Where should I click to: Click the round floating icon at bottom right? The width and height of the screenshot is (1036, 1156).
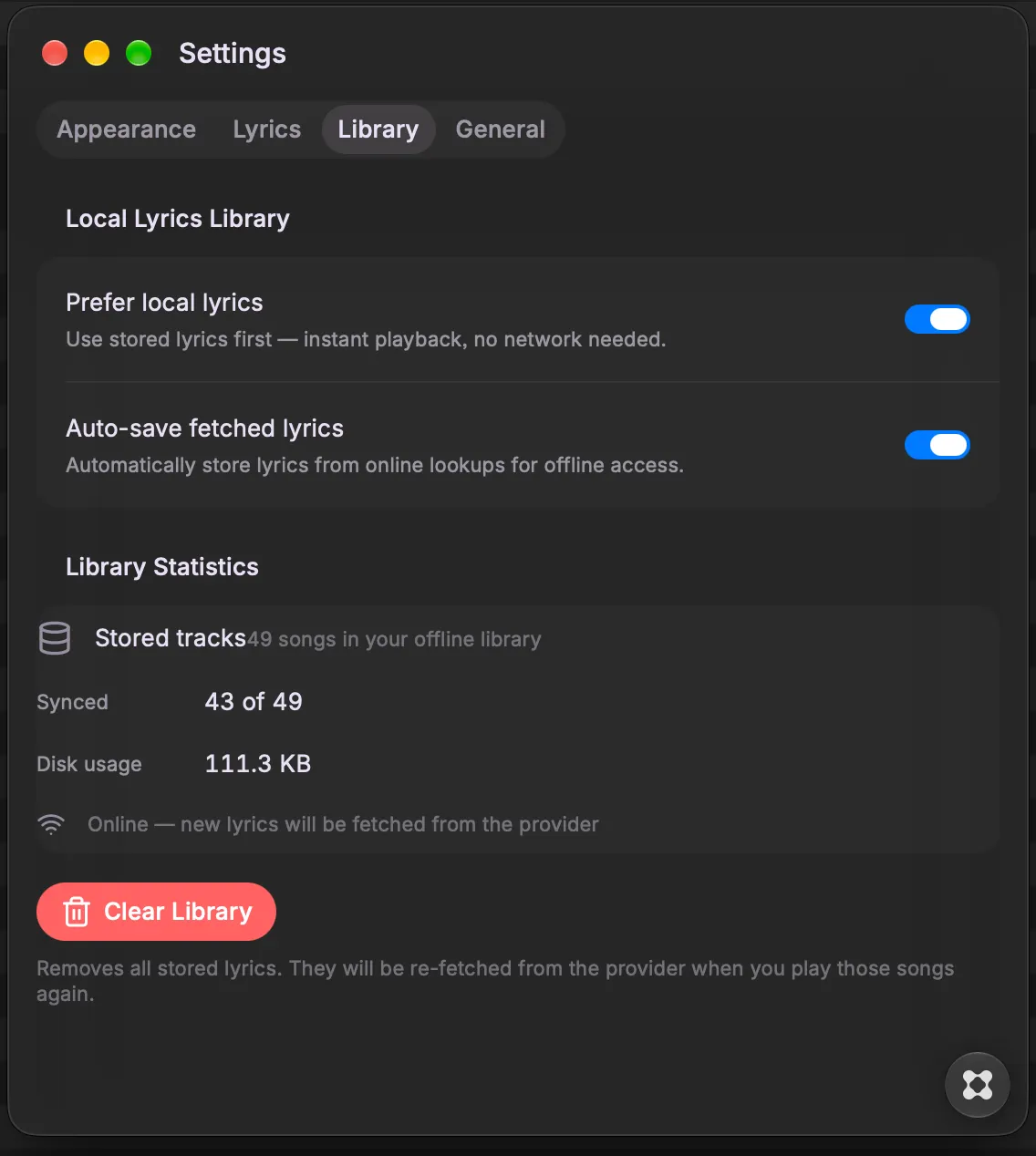click(978, 1085)
